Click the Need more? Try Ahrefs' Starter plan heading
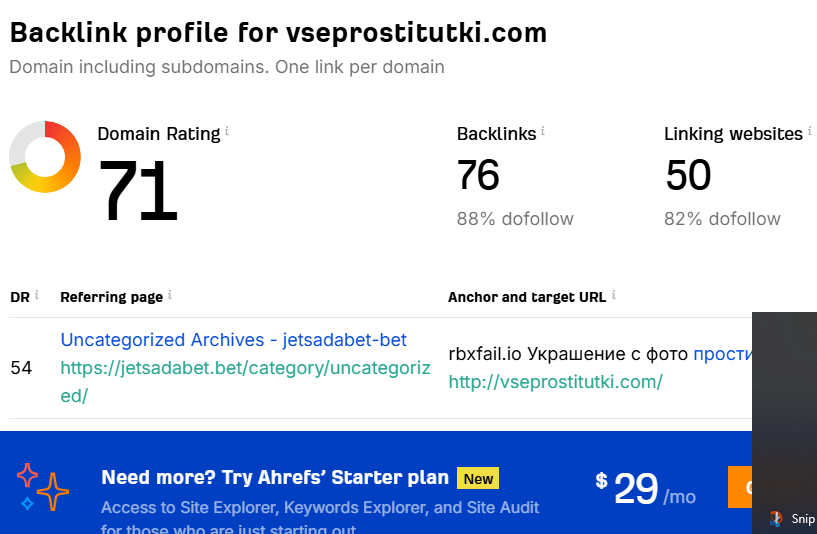This screenshot has width=817, height=534. (275, 478)
